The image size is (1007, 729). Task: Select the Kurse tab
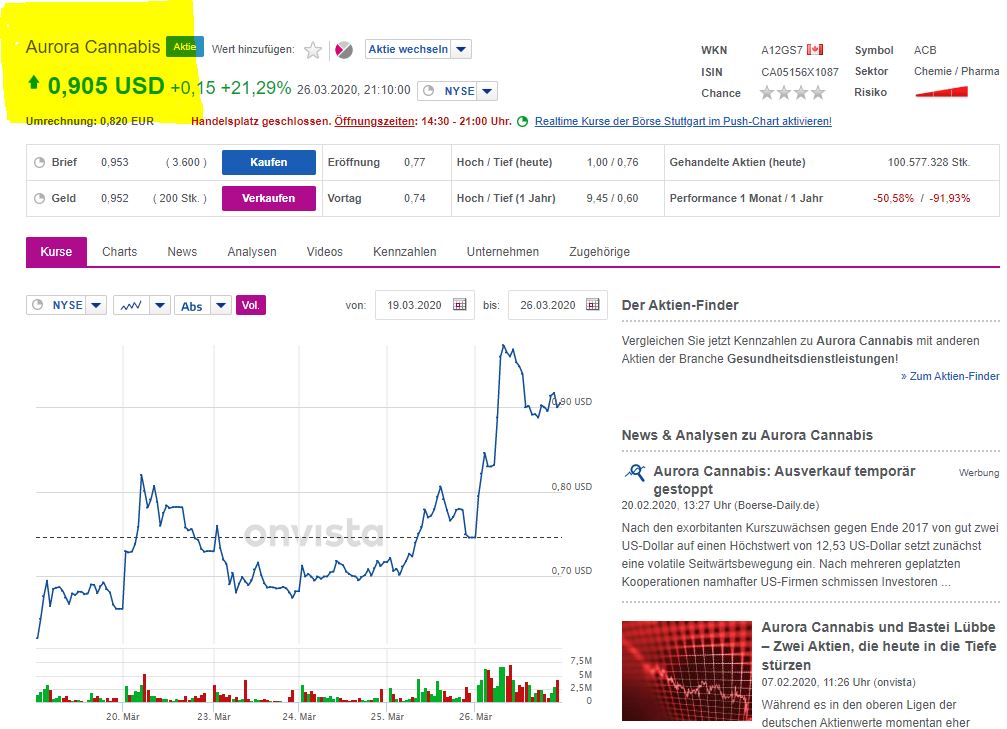(x=56, y=252)
